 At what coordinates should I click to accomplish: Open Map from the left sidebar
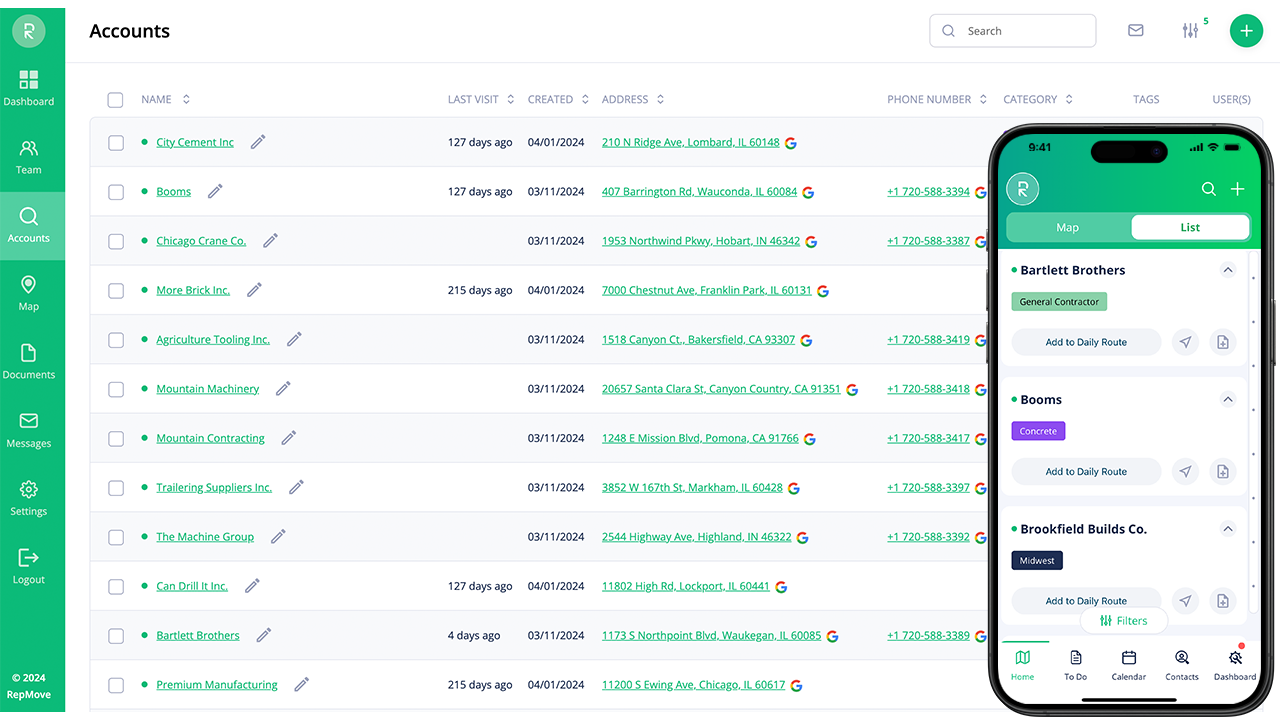tap(29, 294)
